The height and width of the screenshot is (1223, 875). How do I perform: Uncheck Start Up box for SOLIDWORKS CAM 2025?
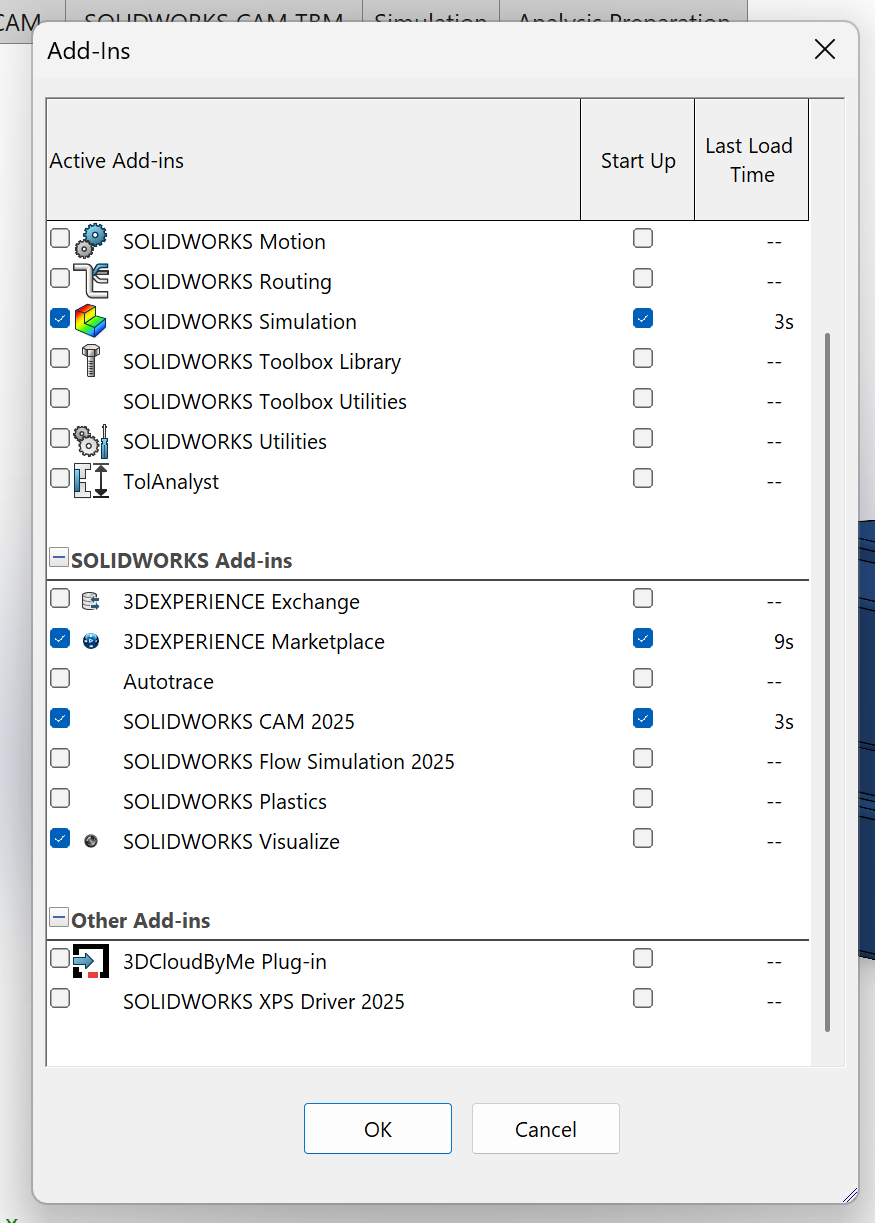tap(643, 718)
